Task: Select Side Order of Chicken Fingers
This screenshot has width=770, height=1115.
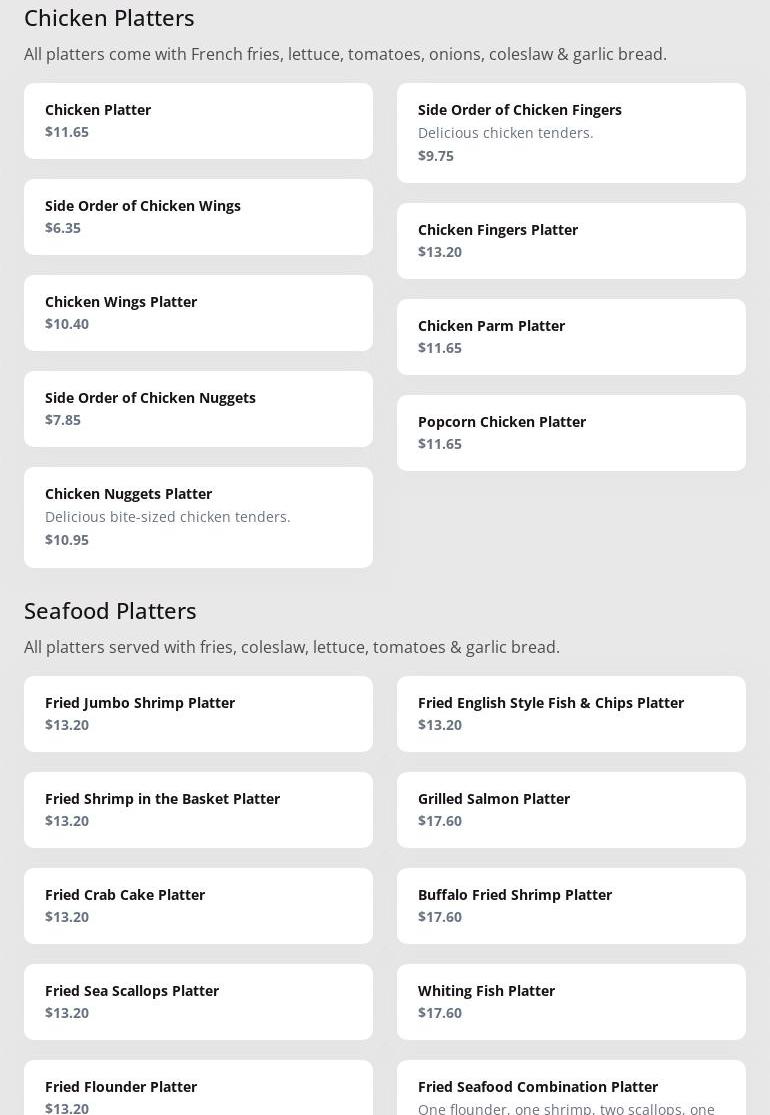Action: pos(571,133)
